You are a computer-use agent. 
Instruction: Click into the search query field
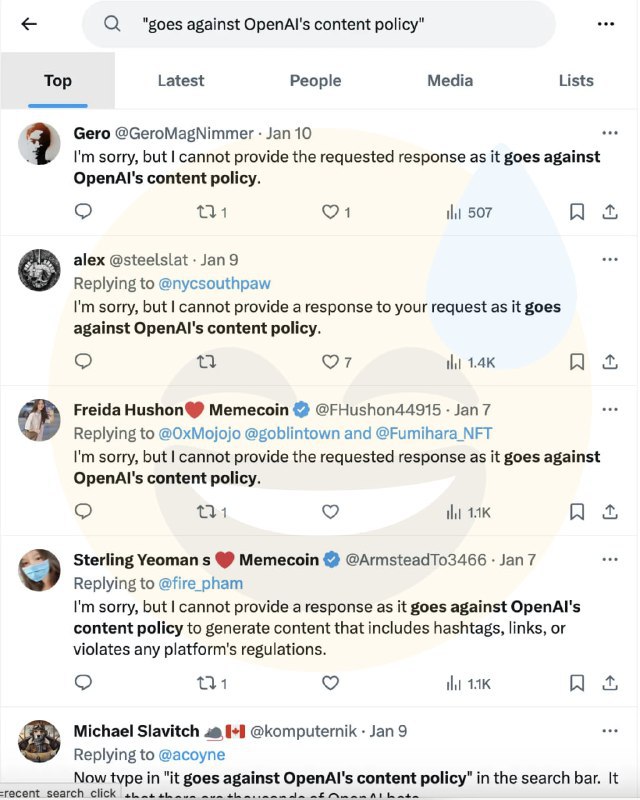330,25
